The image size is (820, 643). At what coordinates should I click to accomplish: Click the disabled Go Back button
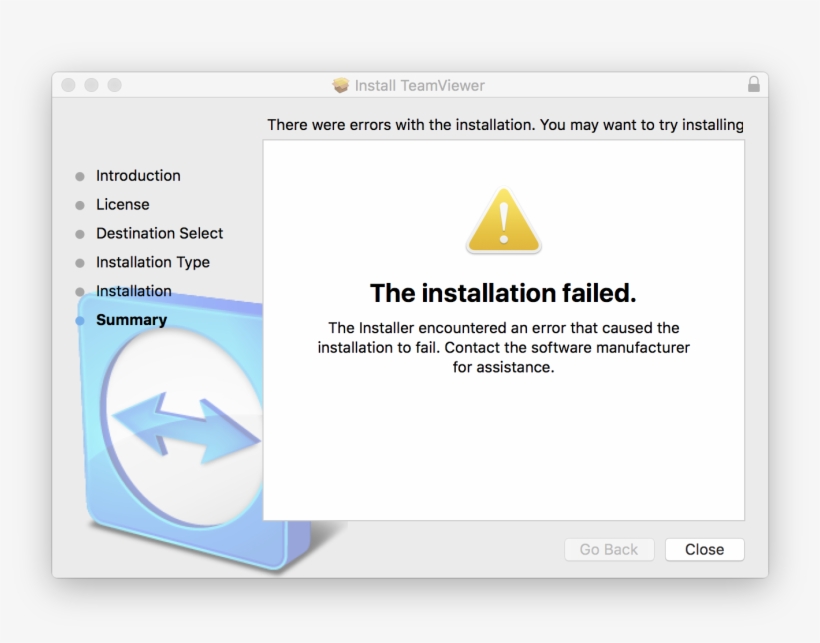pyautogui.click(x=609, y=549)
